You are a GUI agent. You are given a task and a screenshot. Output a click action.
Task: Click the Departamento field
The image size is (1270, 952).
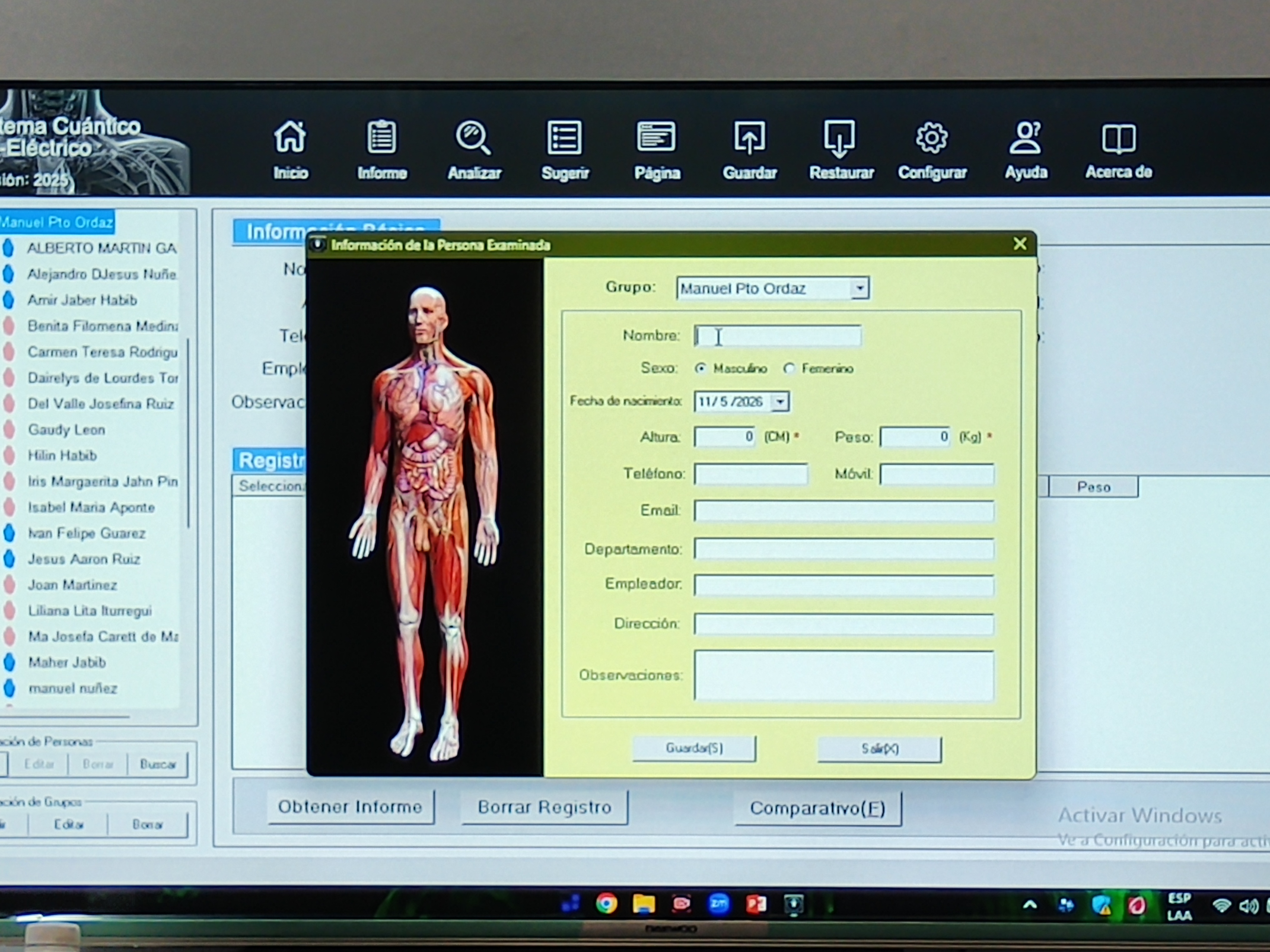click(844, 549)
